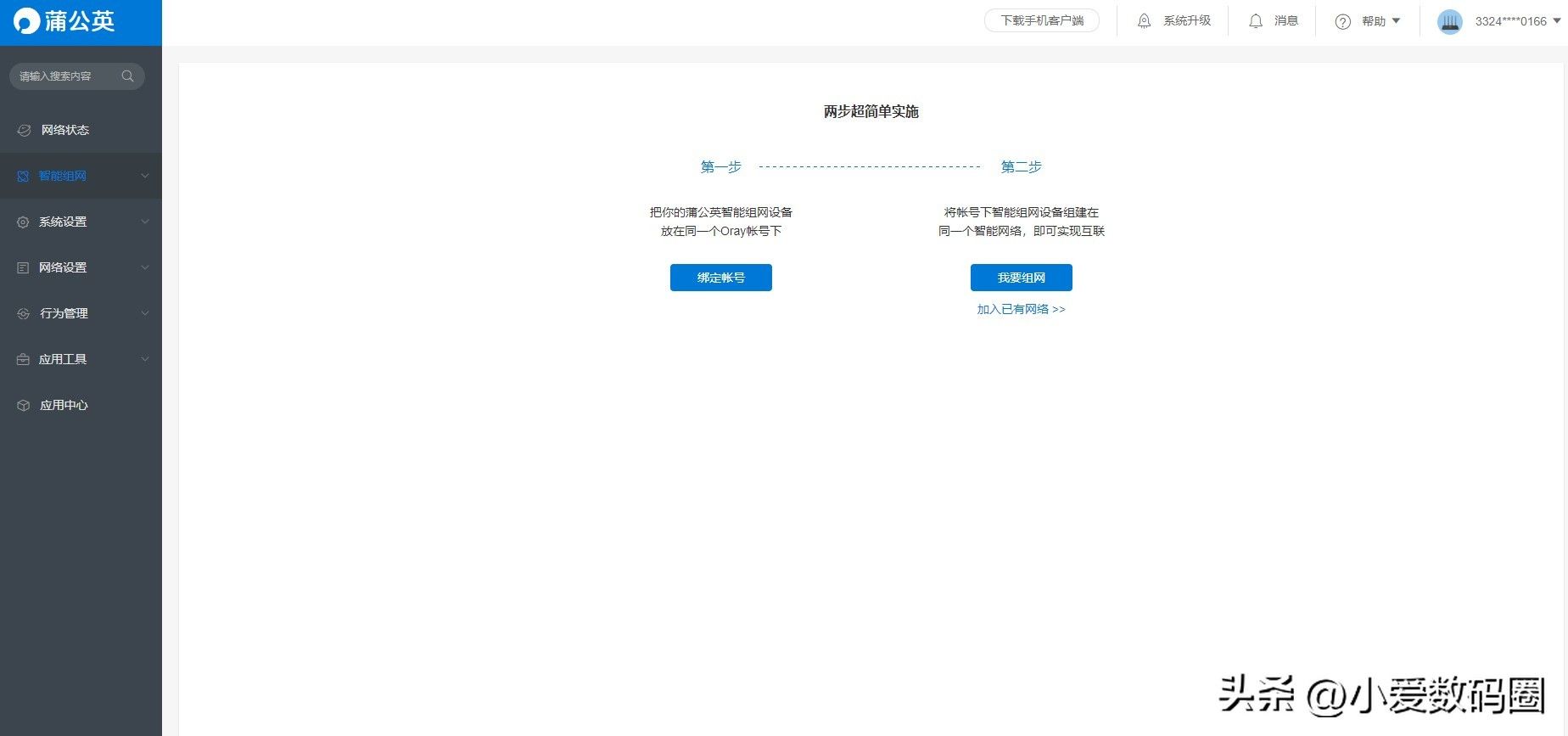Expand the 应用工具 menu chevron
Viewport: 1568px width, 736px height.
145,359
